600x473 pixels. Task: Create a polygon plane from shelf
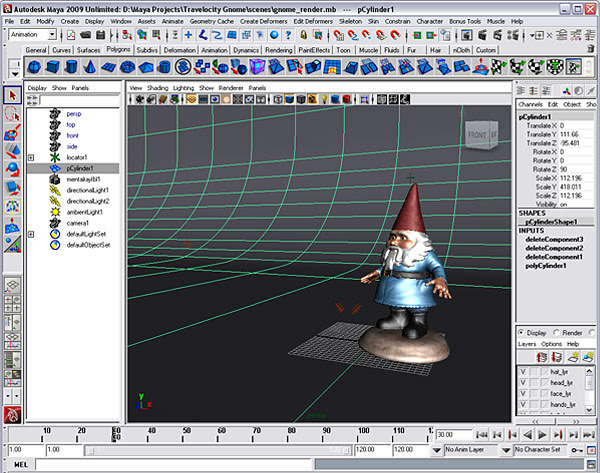[108, 67]
